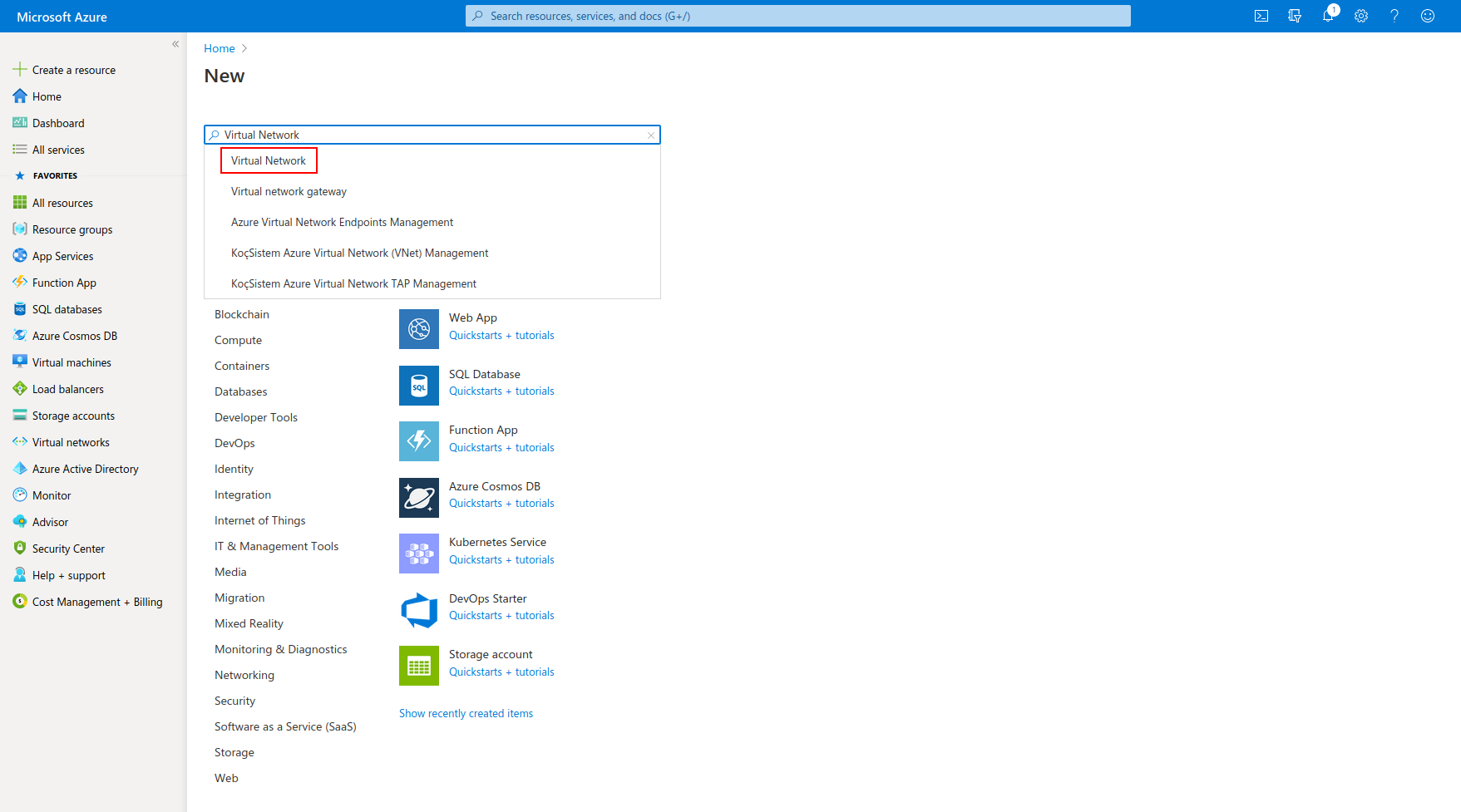
Task: Click the marketplace search input field
Action: click(432, 135)
